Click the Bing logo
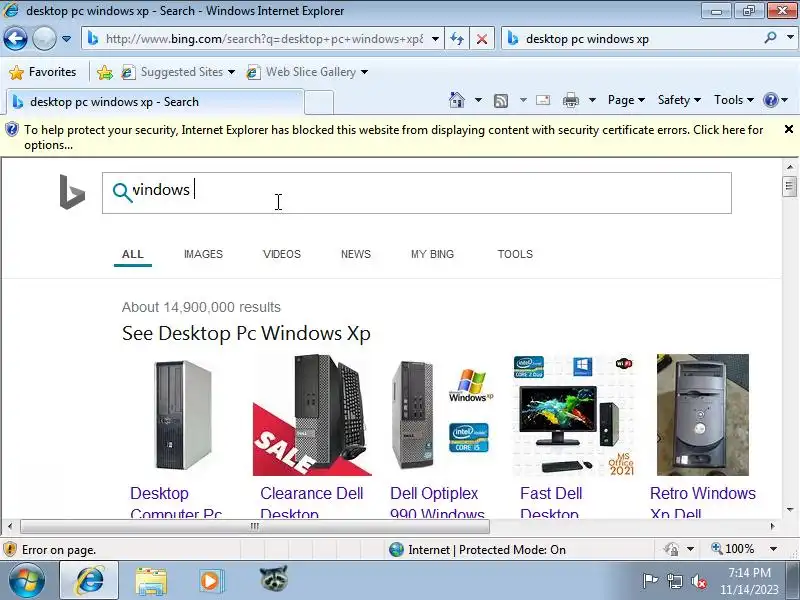The image size is (800, 600). tap(72, 192)
